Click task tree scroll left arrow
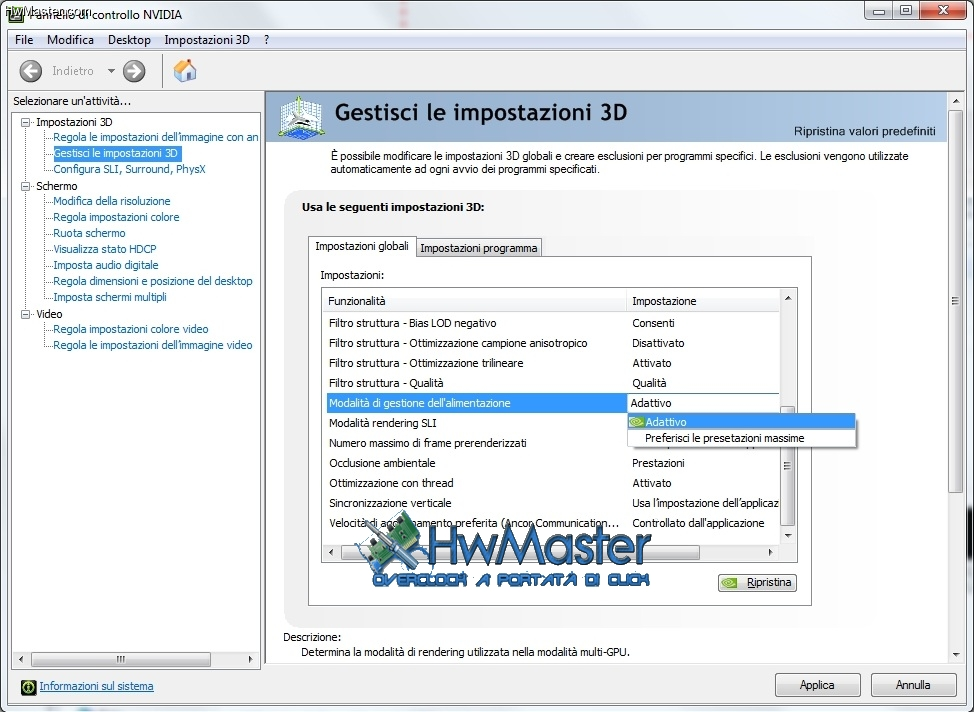 [21, 659]
